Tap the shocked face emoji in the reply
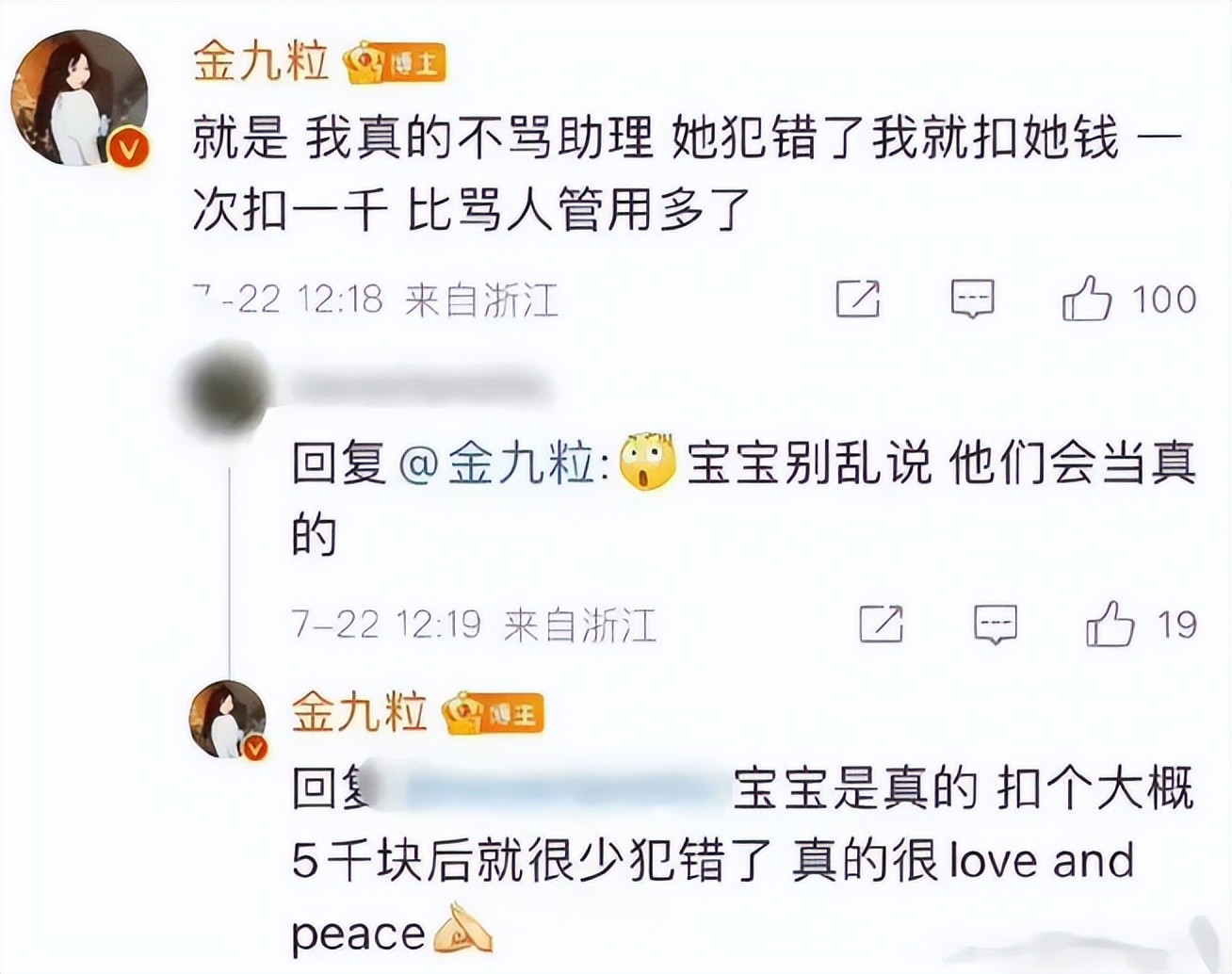The width and height of the screenshot is (1232, 974). (648, 462)
